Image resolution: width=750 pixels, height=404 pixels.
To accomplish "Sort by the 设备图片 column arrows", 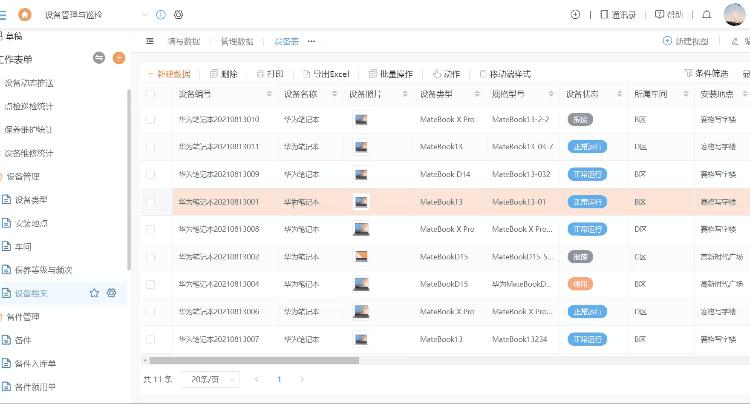I will pos(405,94).
